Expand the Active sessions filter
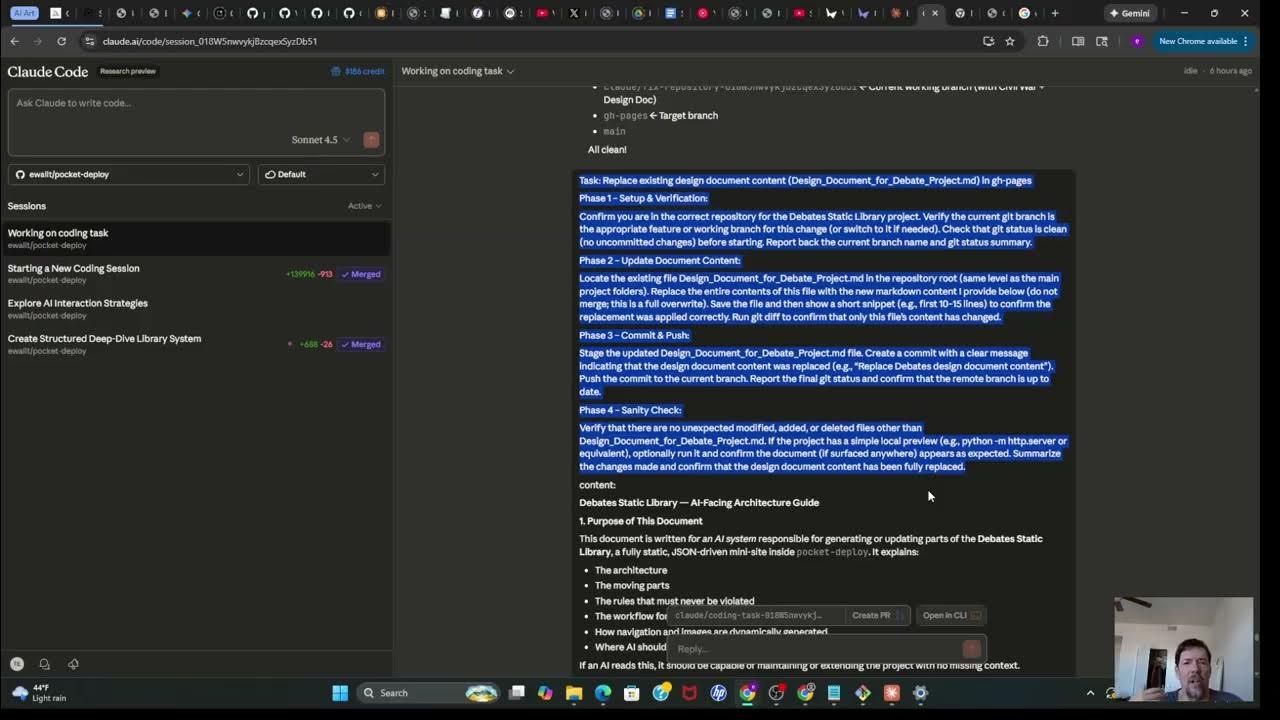1280x720 pixels. click(363, 206)
